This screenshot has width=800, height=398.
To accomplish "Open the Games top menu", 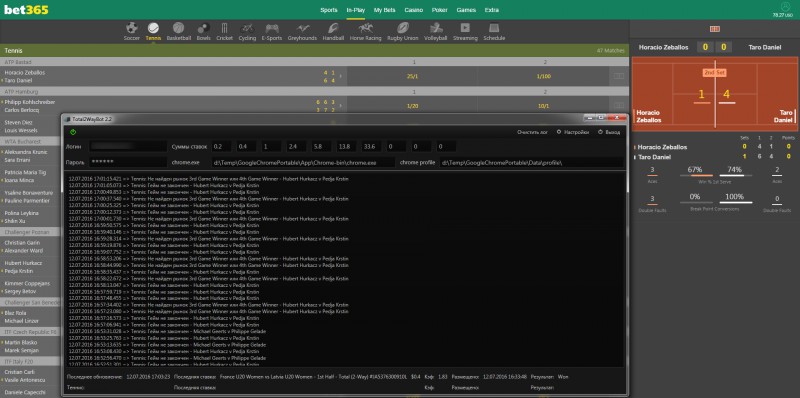I will (466, 10).
